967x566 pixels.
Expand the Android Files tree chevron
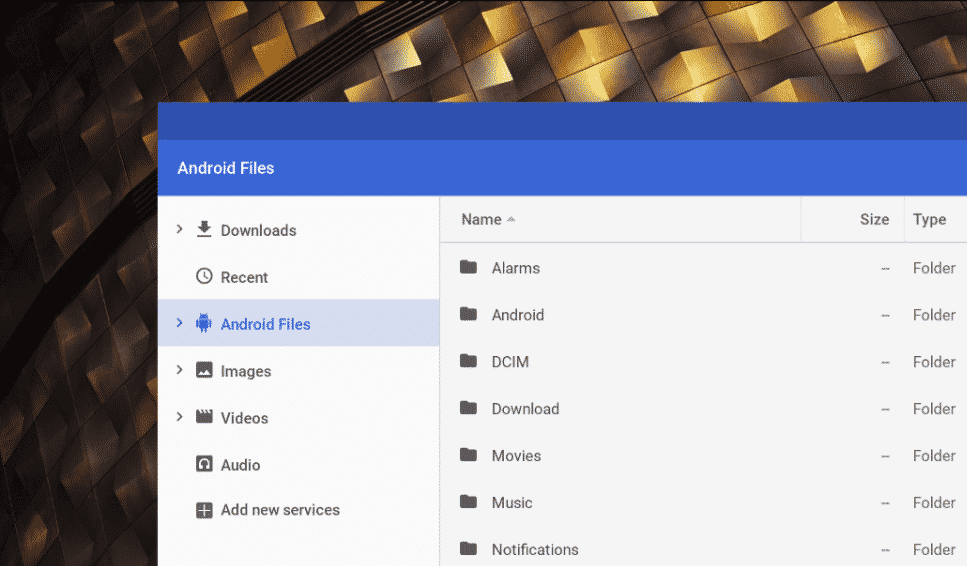(x=179, y=323)
